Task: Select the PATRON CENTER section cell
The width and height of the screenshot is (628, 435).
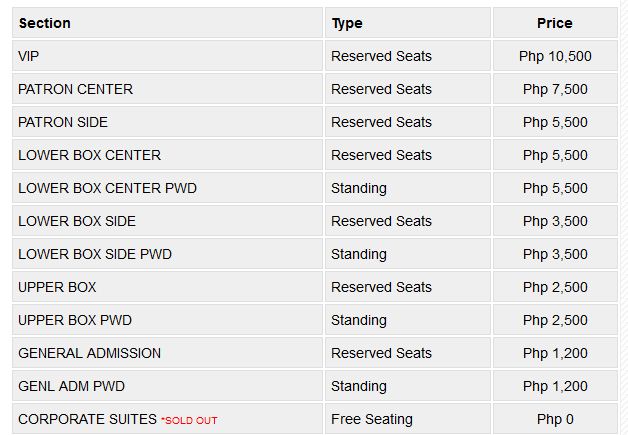Action: click(x=167, y=89)
